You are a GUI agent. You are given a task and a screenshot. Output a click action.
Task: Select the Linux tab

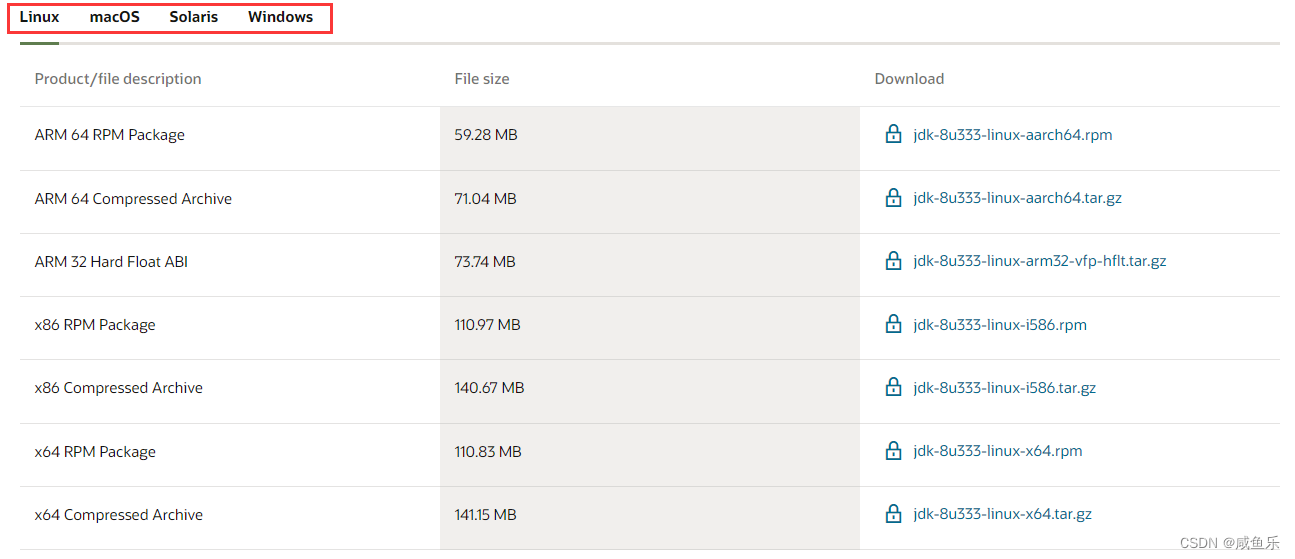point(40,17)
